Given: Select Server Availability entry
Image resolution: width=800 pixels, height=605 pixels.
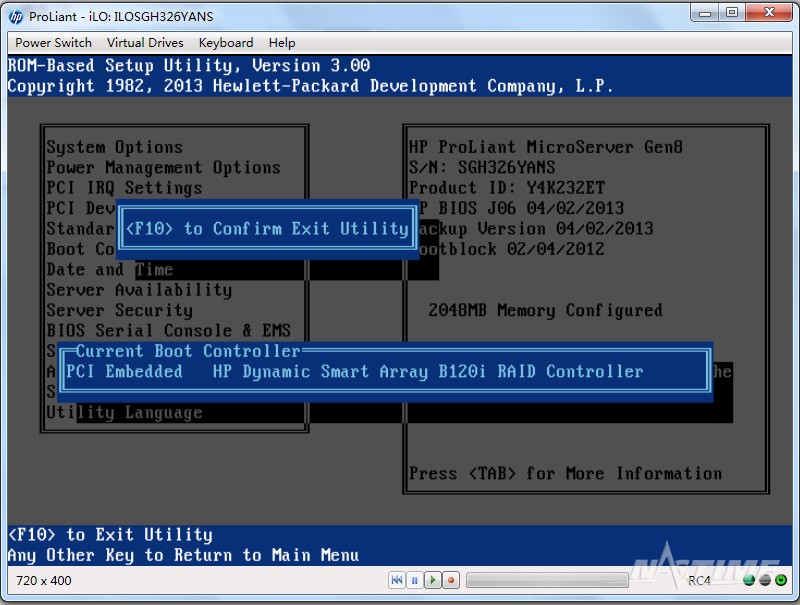Looking at the screenshot, I should point(139,290).
